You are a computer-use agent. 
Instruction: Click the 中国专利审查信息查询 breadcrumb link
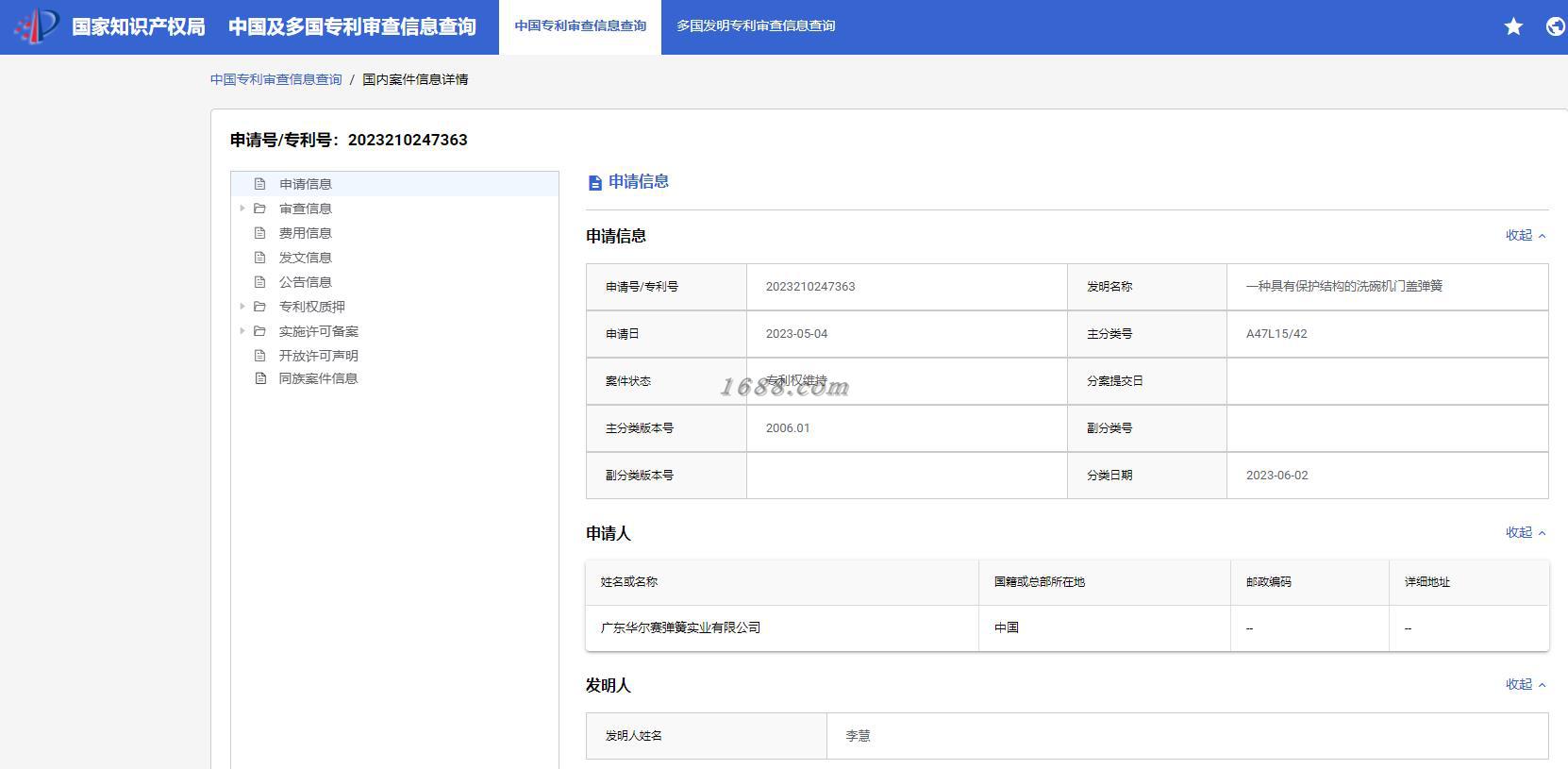click(276, 79)
